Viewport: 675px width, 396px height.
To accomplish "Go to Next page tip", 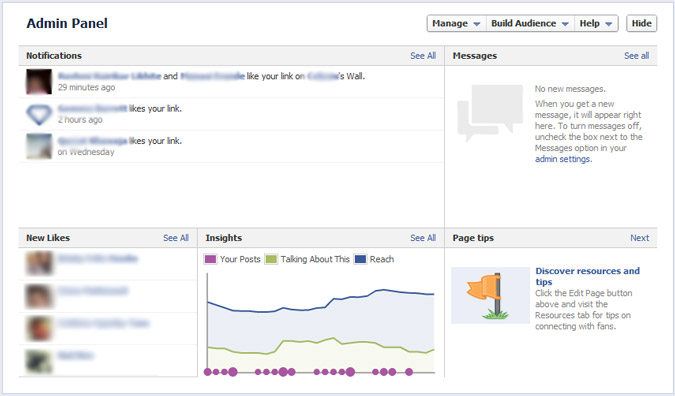I will coord(639,238).
